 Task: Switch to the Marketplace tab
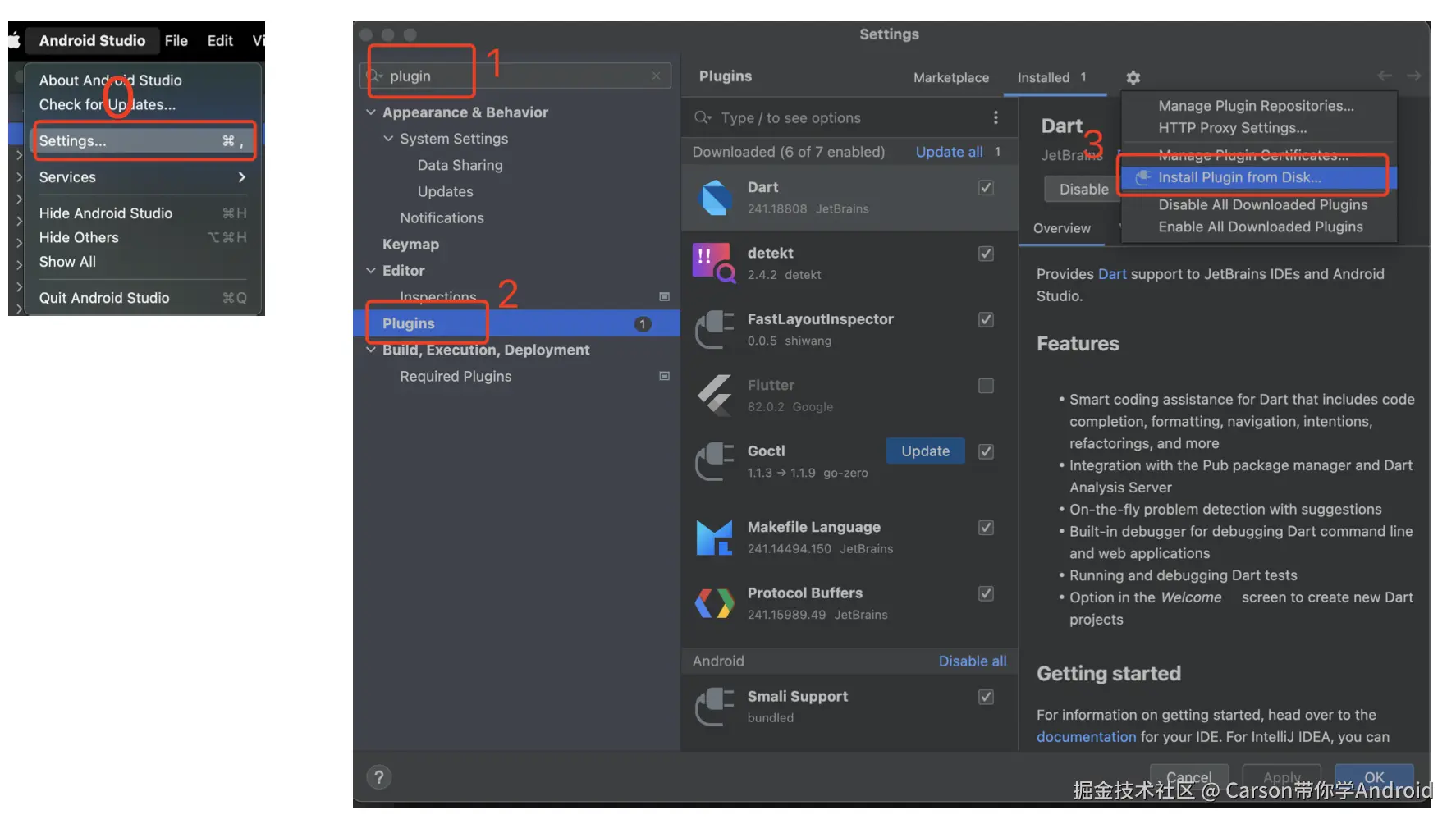(951, 77)
